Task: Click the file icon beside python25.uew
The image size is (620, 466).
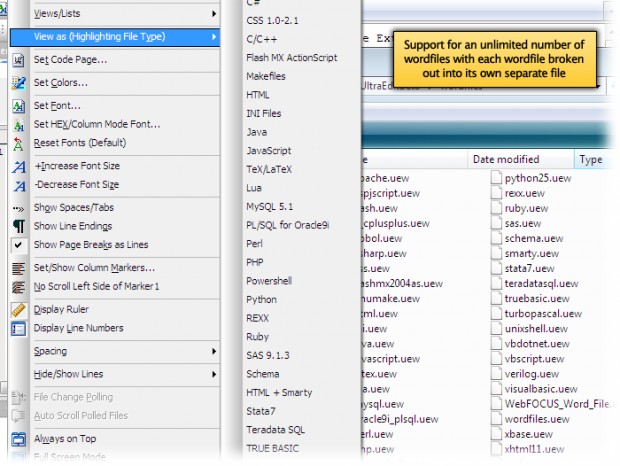Action: (x=496, y=177)
